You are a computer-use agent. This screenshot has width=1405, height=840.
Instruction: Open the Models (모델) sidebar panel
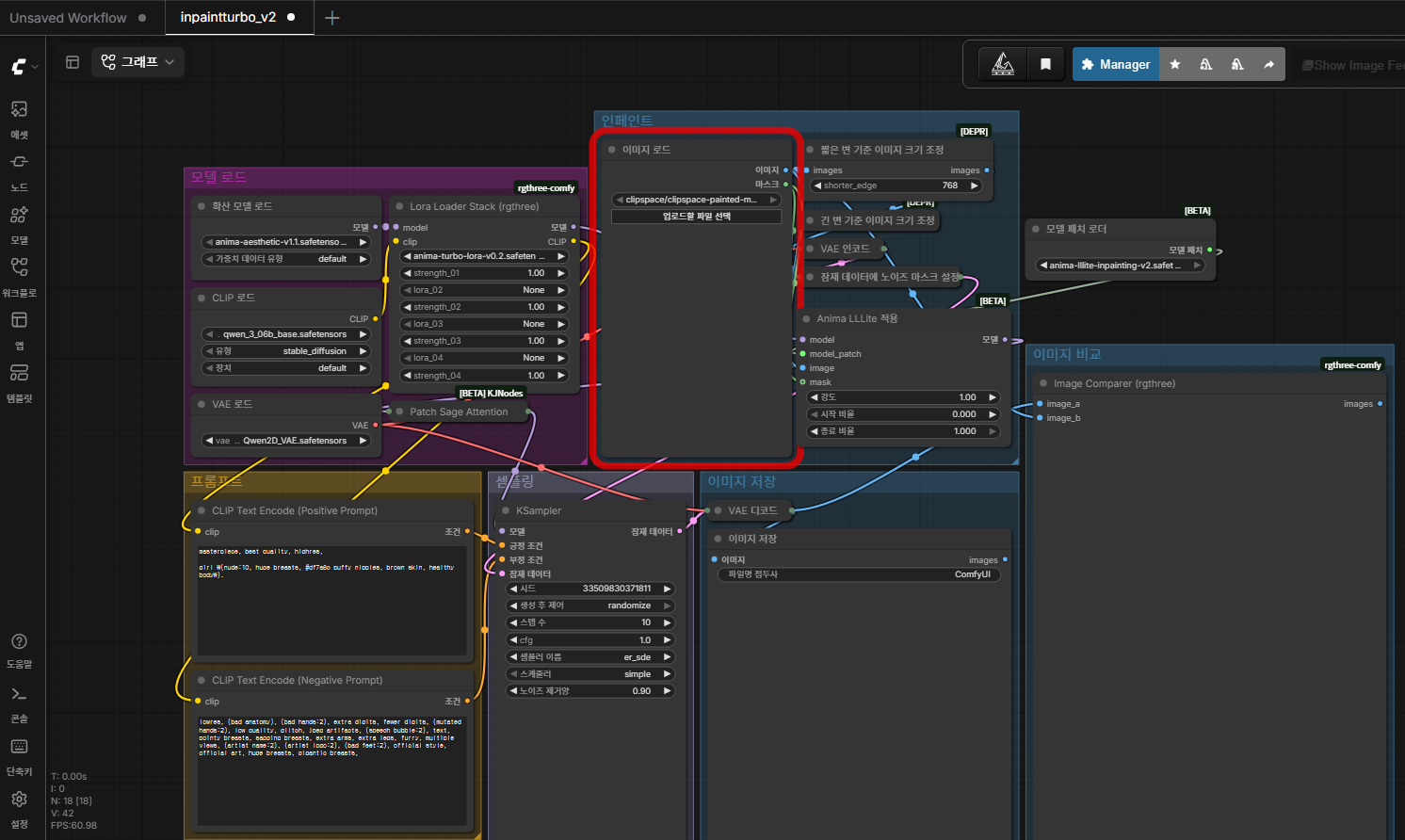click(19, 225)
